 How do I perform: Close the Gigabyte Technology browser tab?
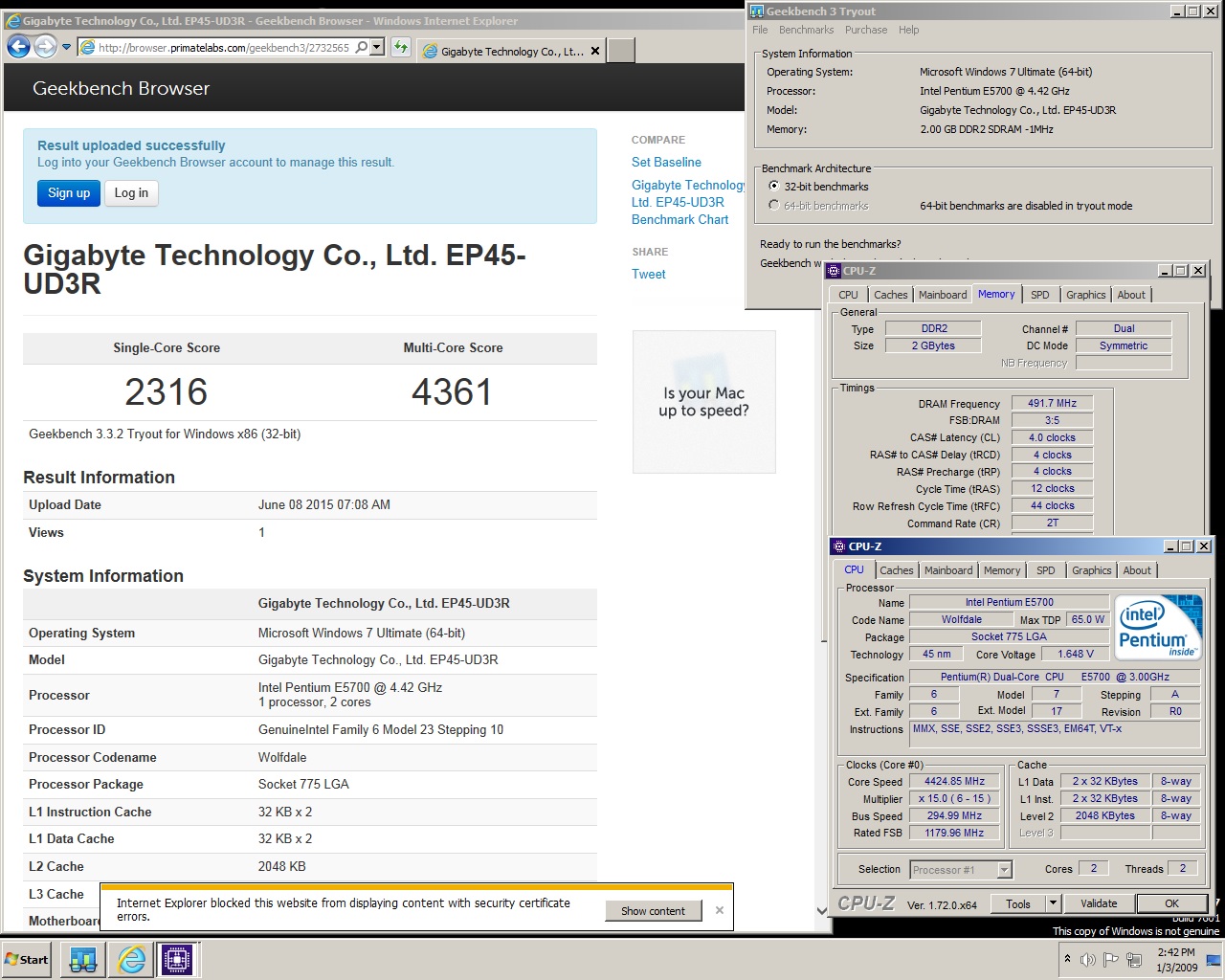pos(595,52)
